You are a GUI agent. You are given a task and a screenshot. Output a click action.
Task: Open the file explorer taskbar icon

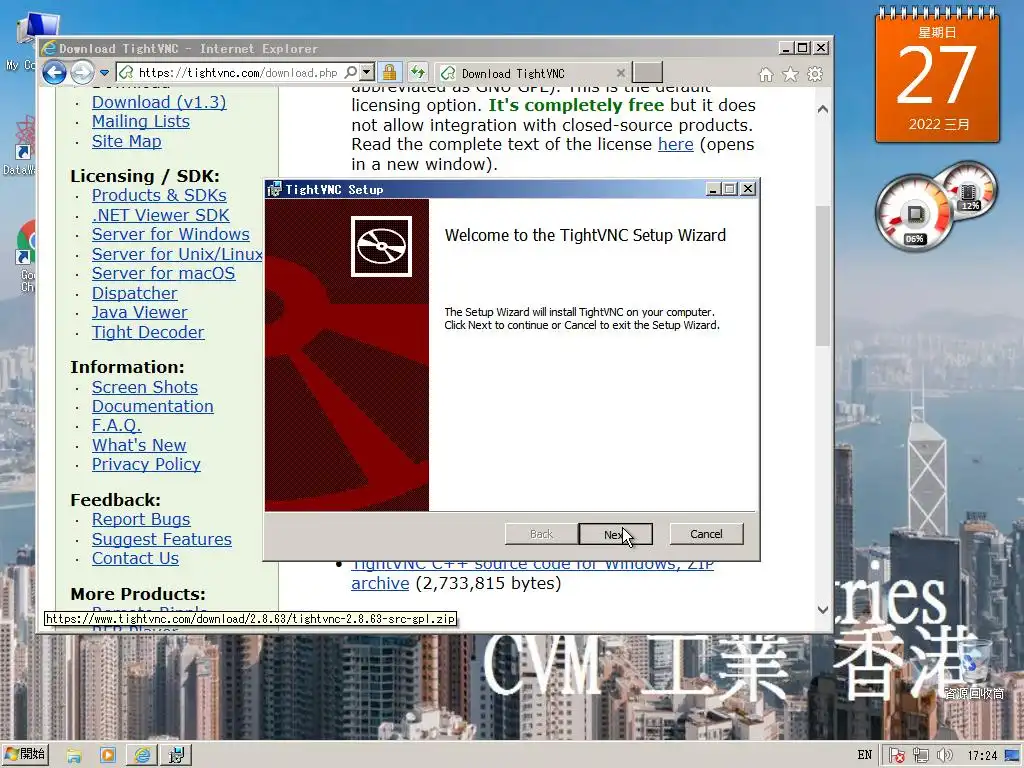[x=74, y=756]
